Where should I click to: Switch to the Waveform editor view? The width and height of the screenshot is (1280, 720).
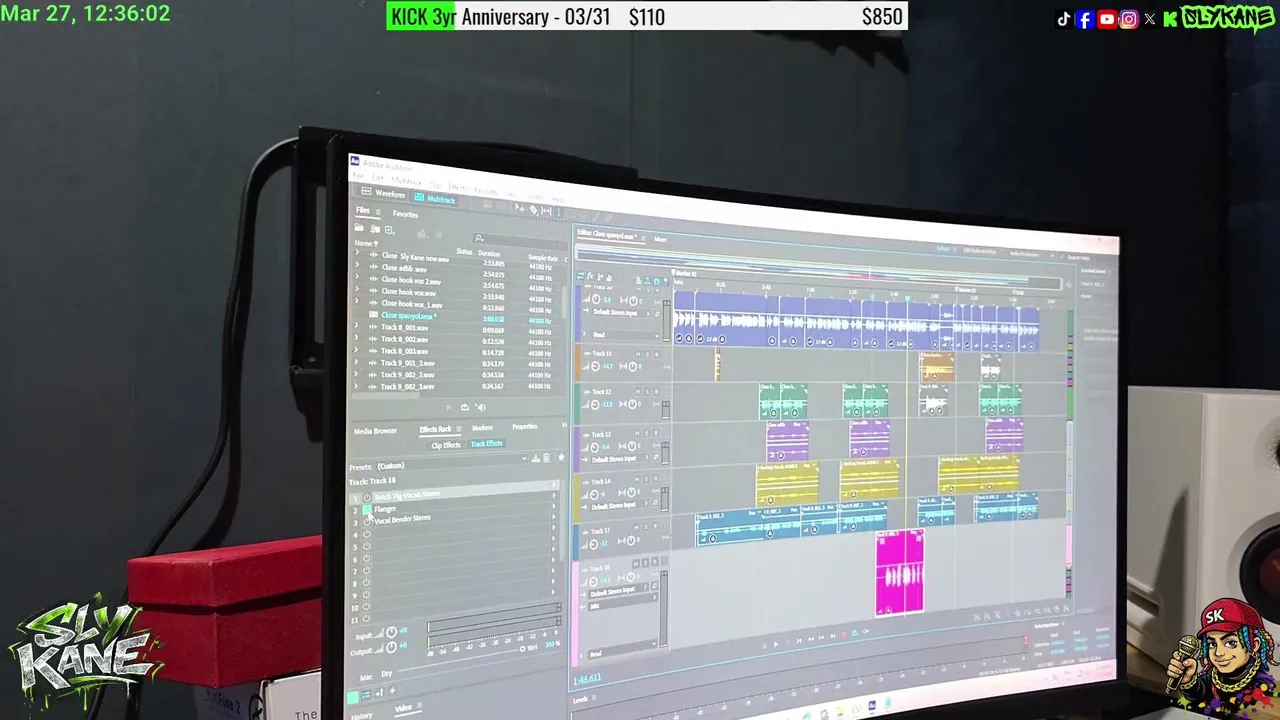[x=383, y=193]
